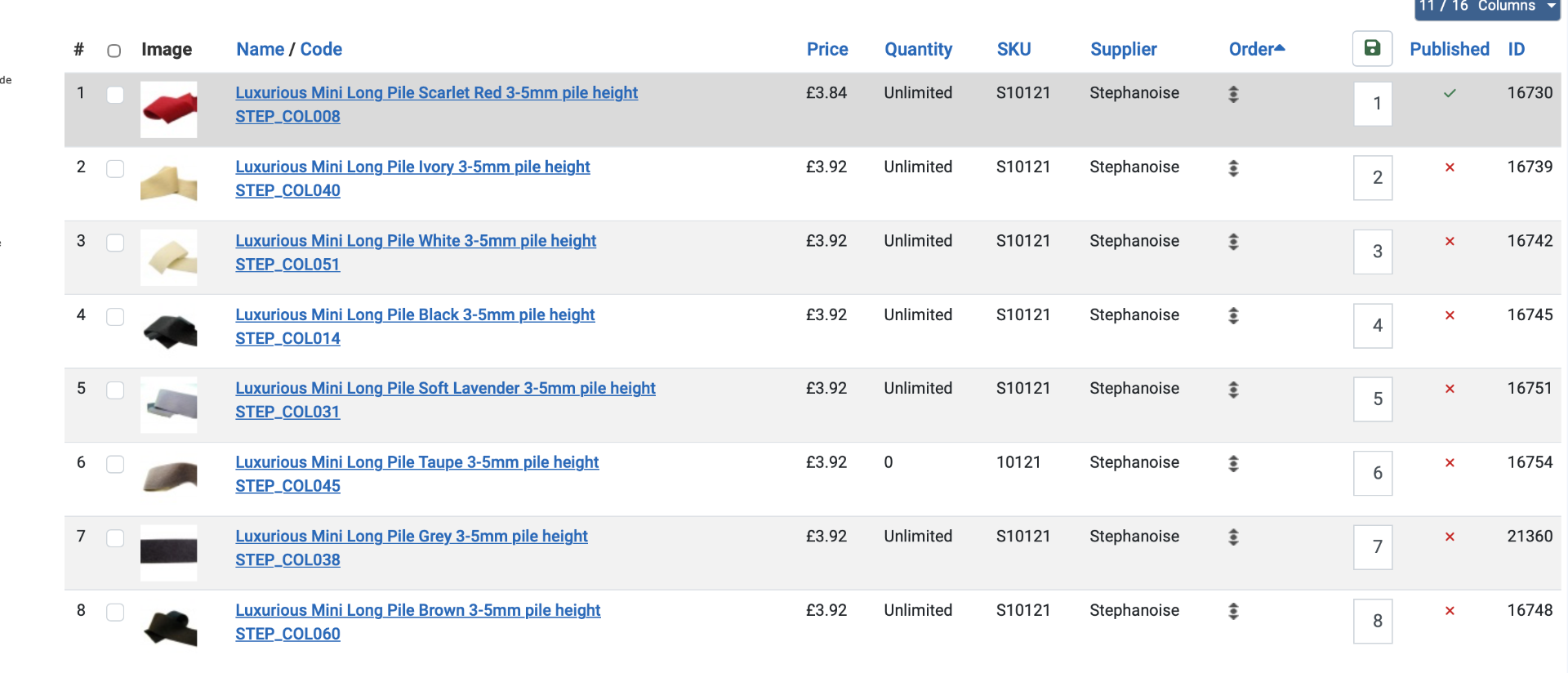Click the Scarlet Red fabric thumbnail
Screen dimensions: 1568x673
pyautogui.click(x=169, y=109)
